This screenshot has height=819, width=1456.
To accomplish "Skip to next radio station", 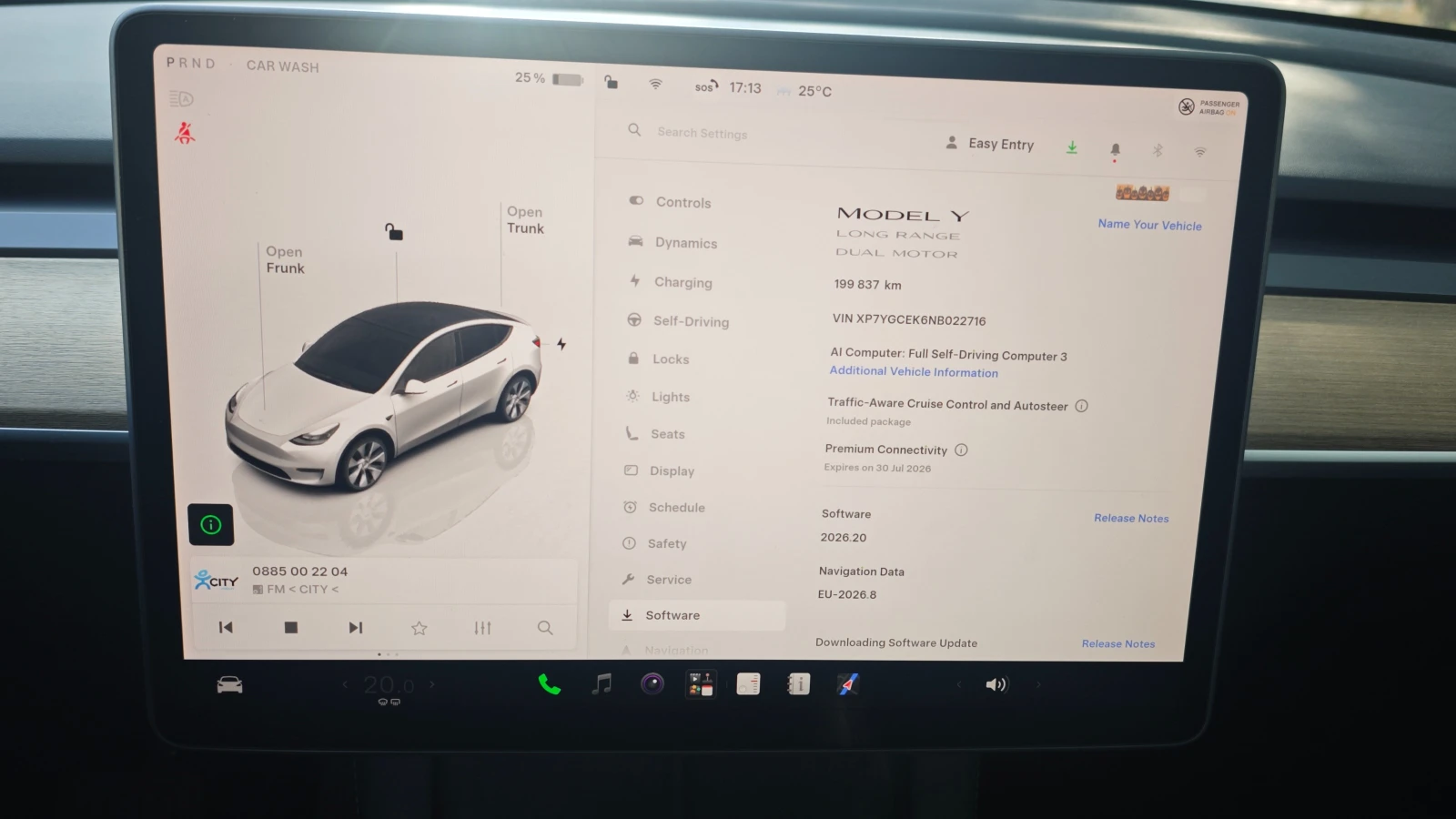I will 355,627.
